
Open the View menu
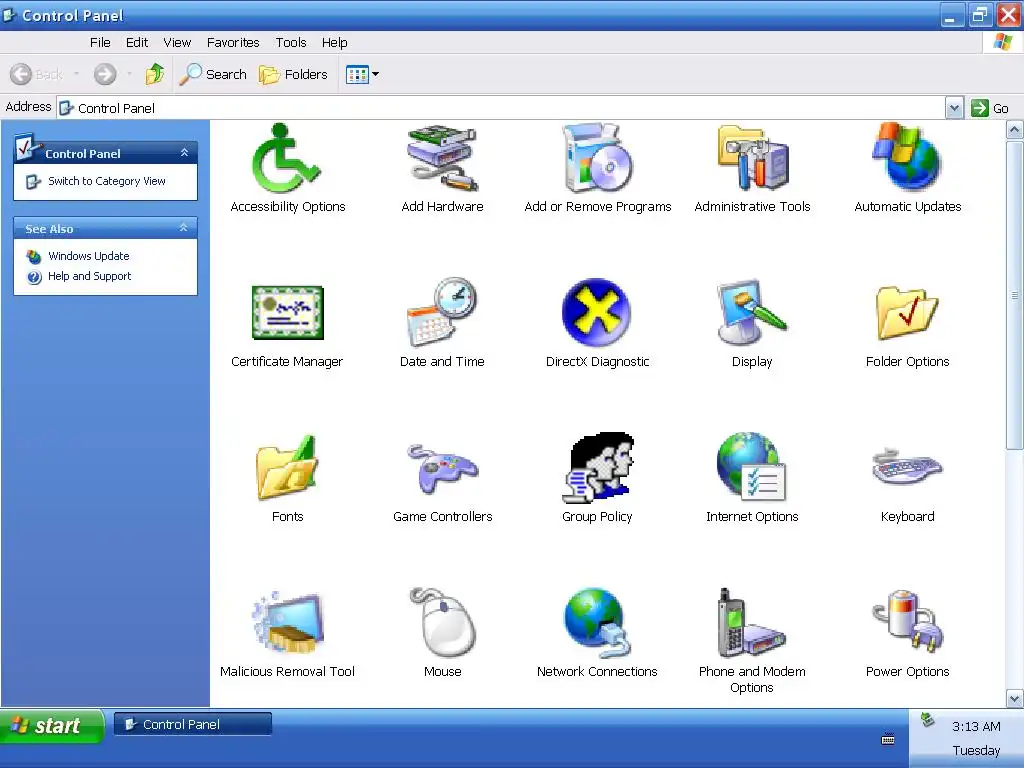point(177,42)
